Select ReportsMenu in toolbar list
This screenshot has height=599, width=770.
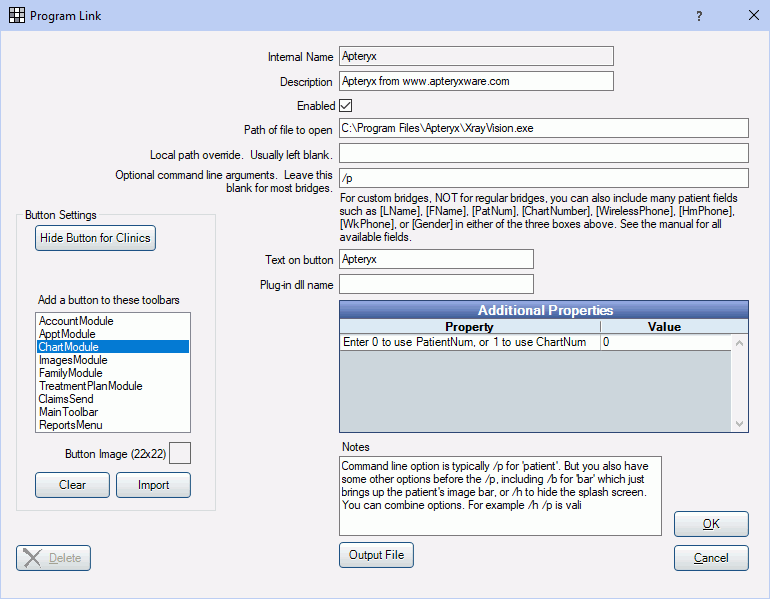[113, 425]
